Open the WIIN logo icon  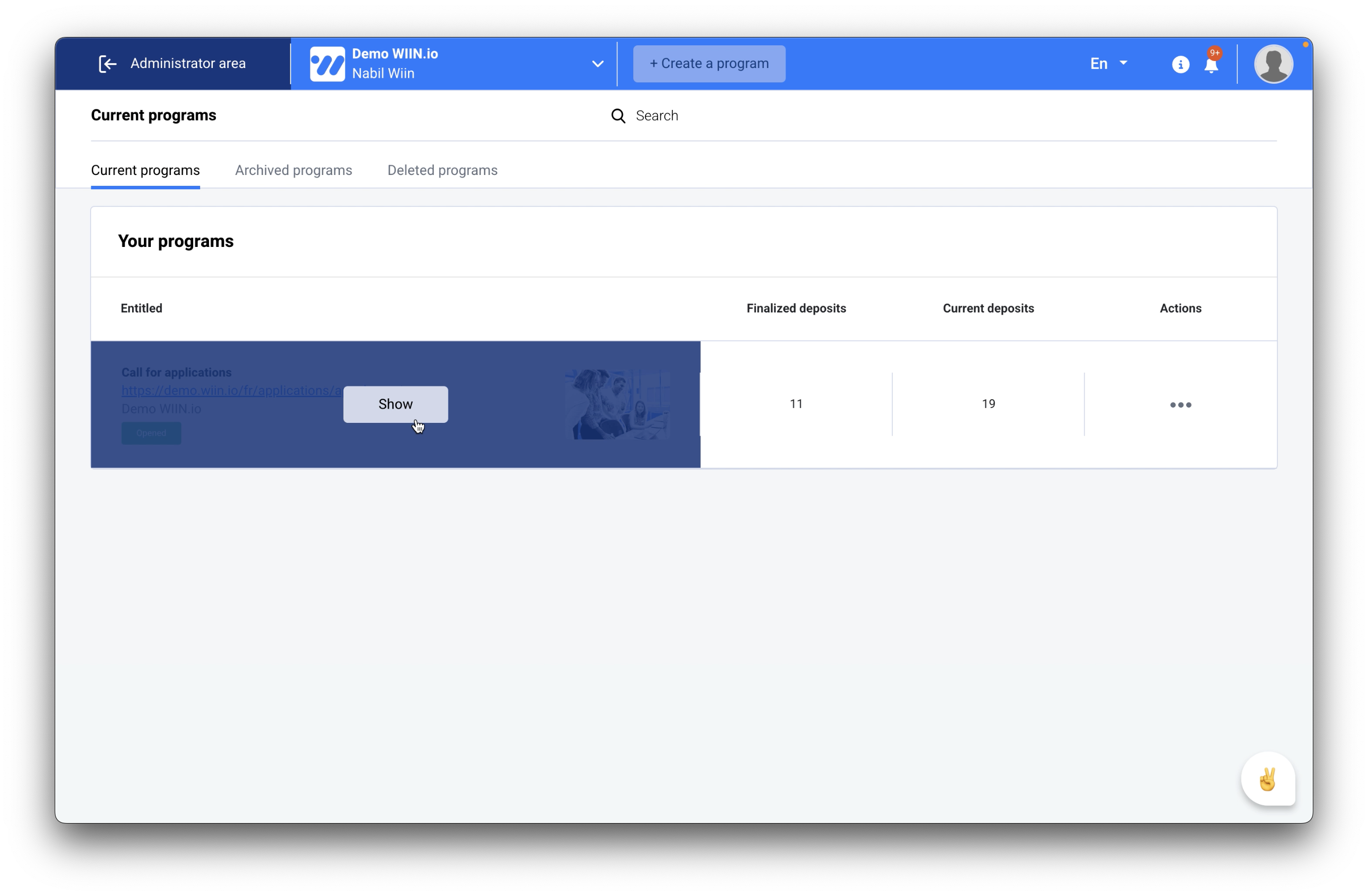[x=327, y=64]
